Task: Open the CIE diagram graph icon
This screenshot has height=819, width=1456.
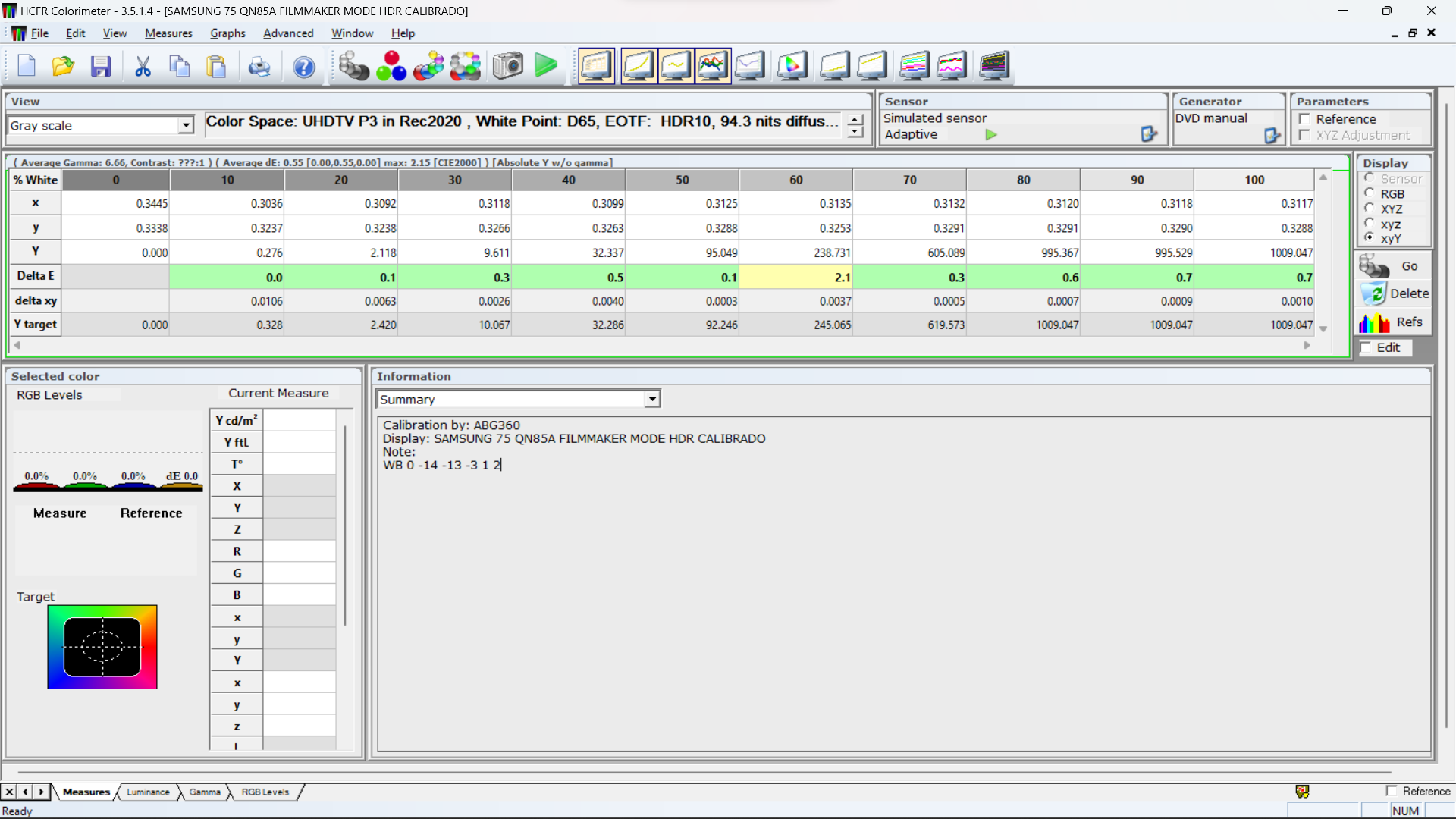Action: pos(792,67)
